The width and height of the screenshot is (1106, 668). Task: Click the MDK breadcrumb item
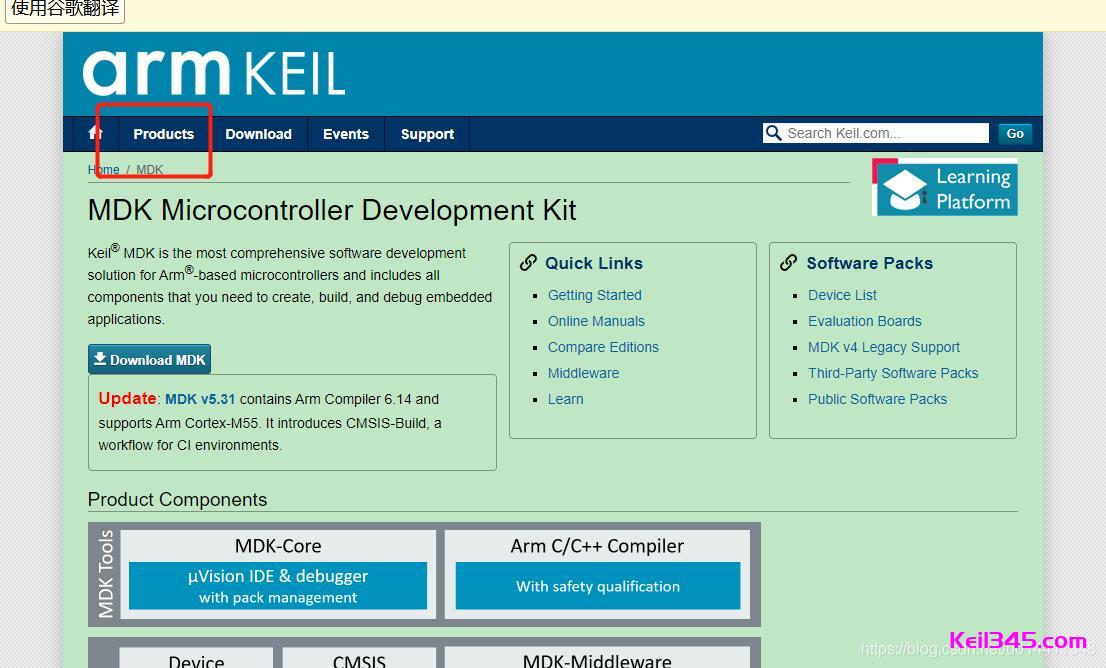coord(150,169)
